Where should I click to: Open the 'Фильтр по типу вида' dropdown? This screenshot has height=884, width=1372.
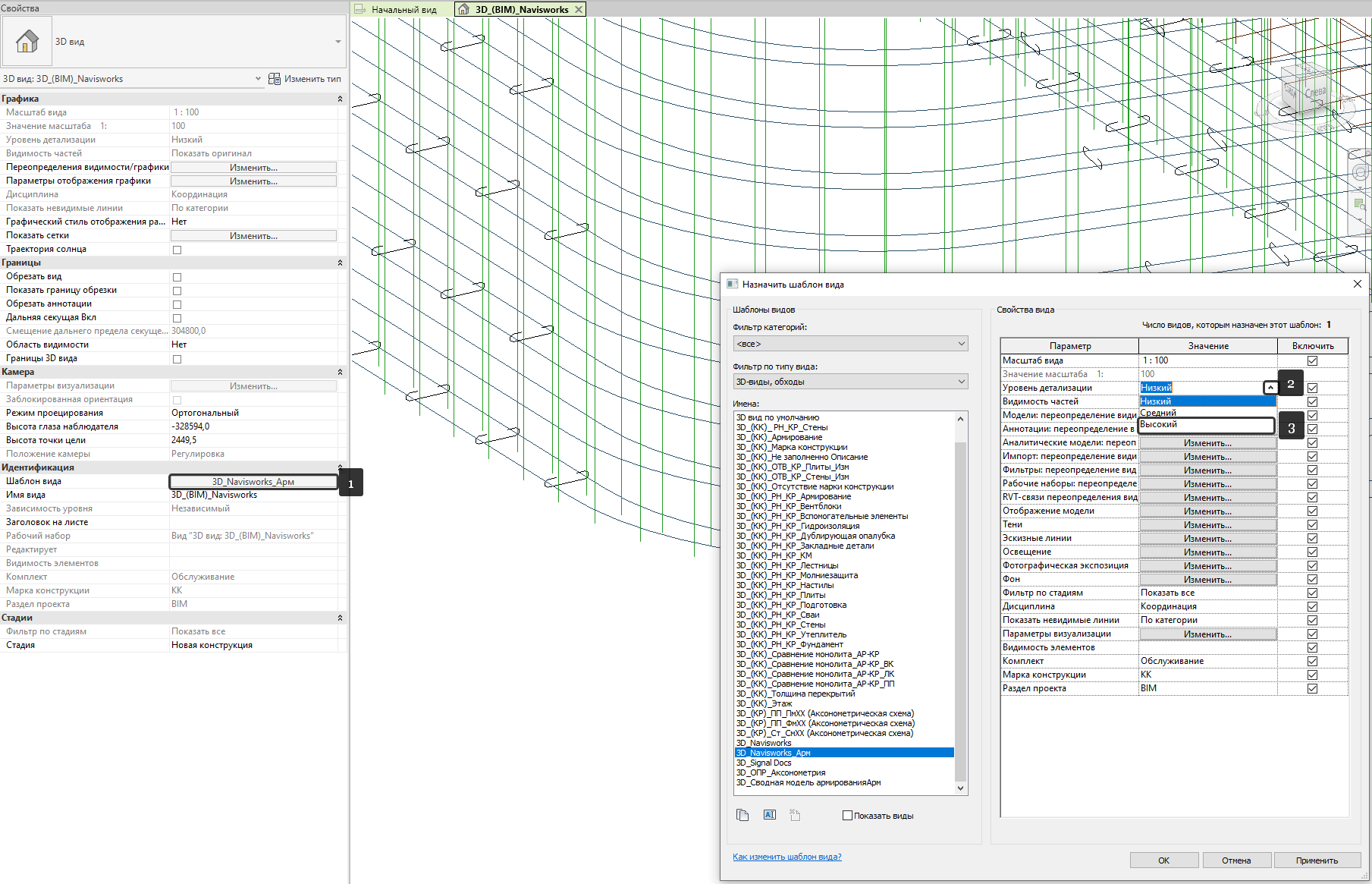850,382
